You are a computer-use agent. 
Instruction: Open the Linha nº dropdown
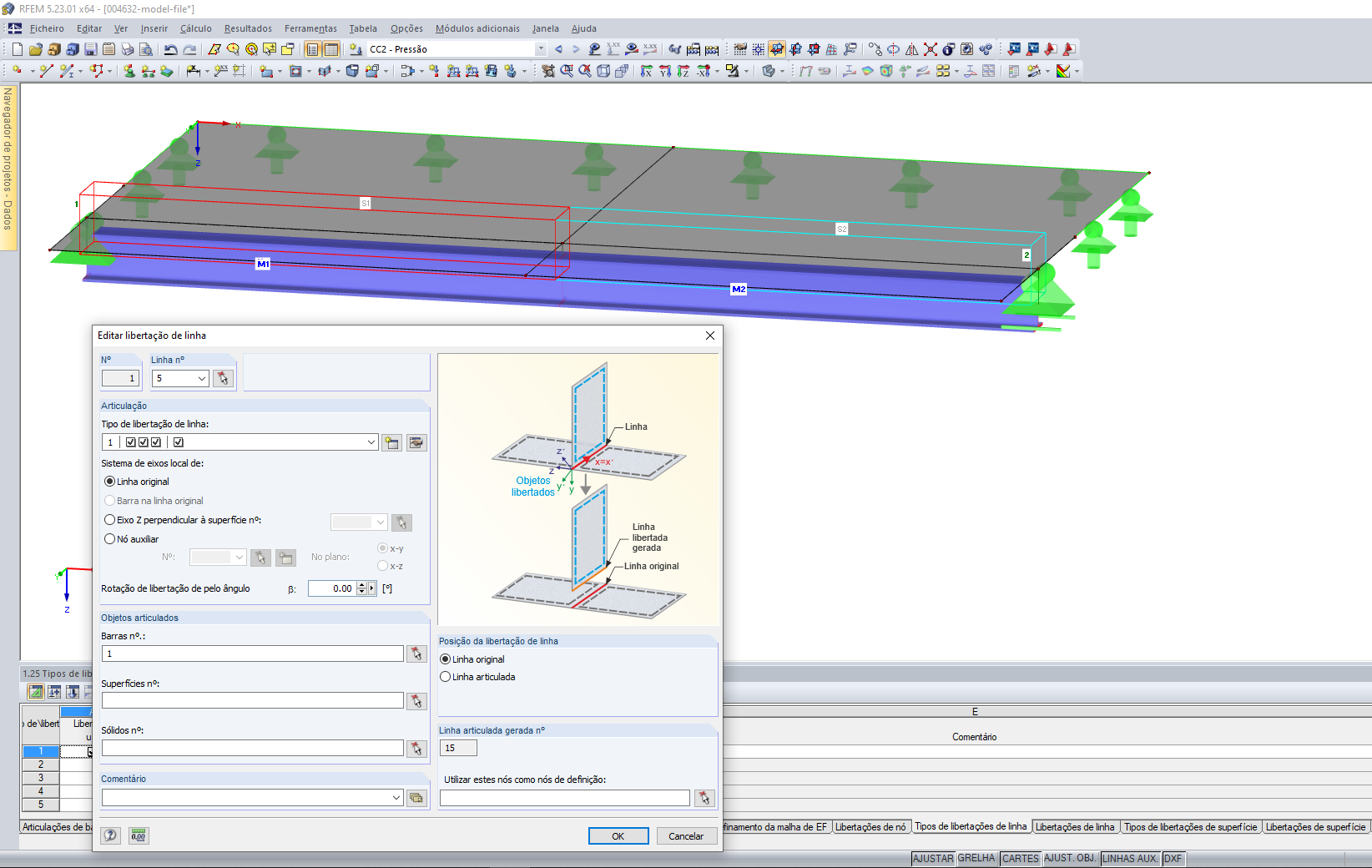pos(201,379)
